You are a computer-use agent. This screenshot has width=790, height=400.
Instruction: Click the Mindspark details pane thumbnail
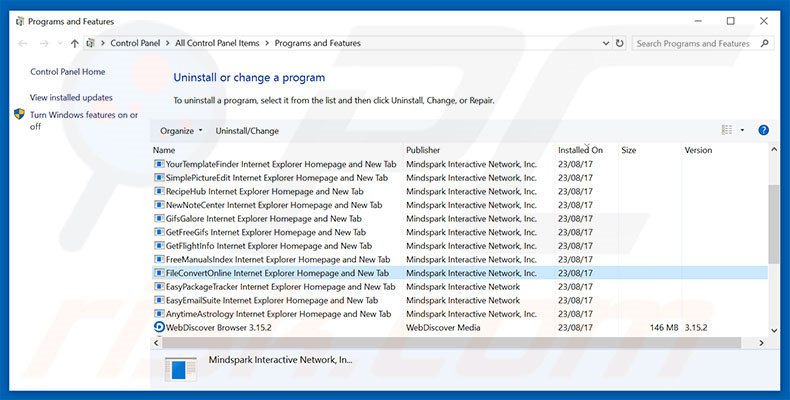pyautogui.click(x=181, y=369)
